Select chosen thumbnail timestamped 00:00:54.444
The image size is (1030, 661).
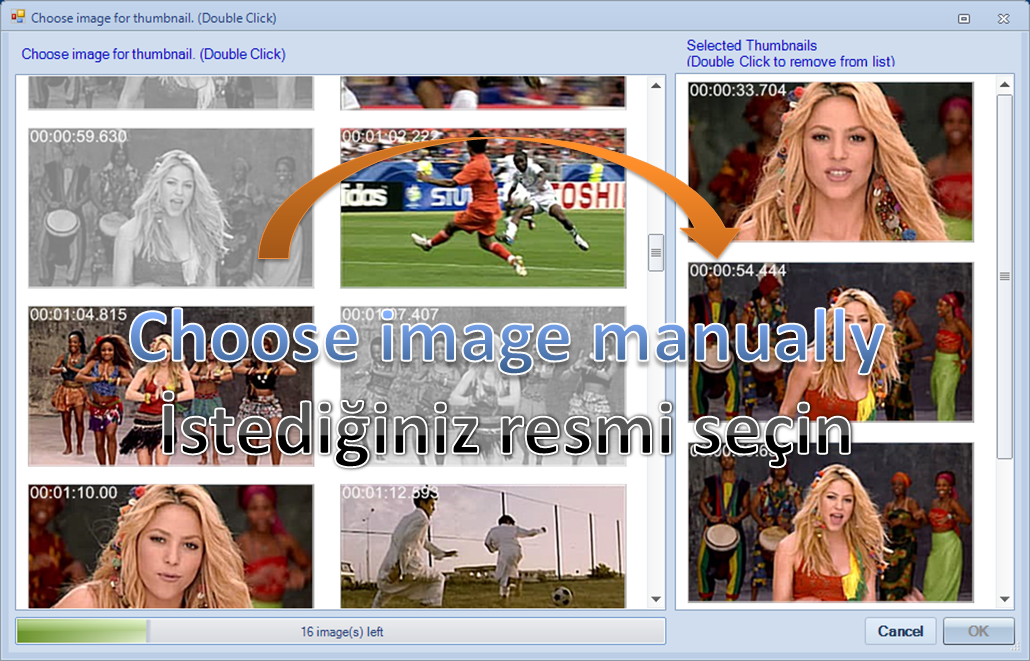click(830, 342)
